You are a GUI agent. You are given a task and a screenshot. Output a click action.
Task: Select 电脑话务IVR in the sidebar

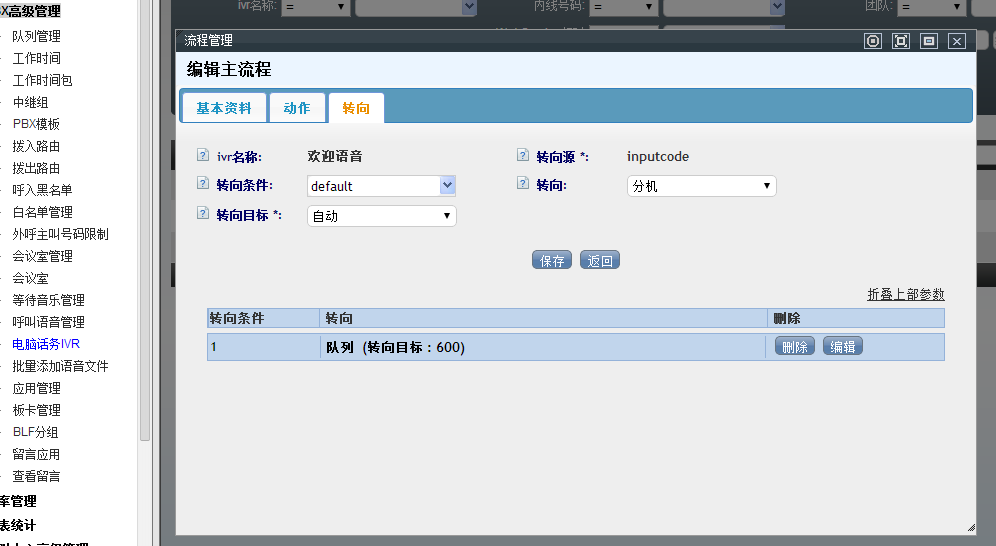(x=46, y=344)
